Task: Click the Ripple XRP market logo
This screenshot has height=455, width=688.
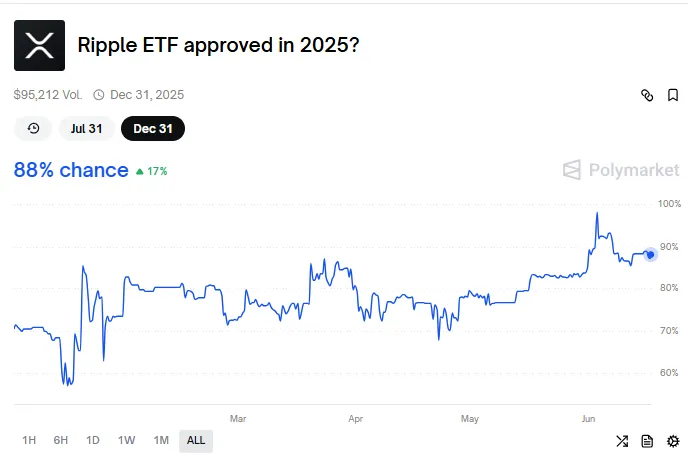Action: (39, 45)
